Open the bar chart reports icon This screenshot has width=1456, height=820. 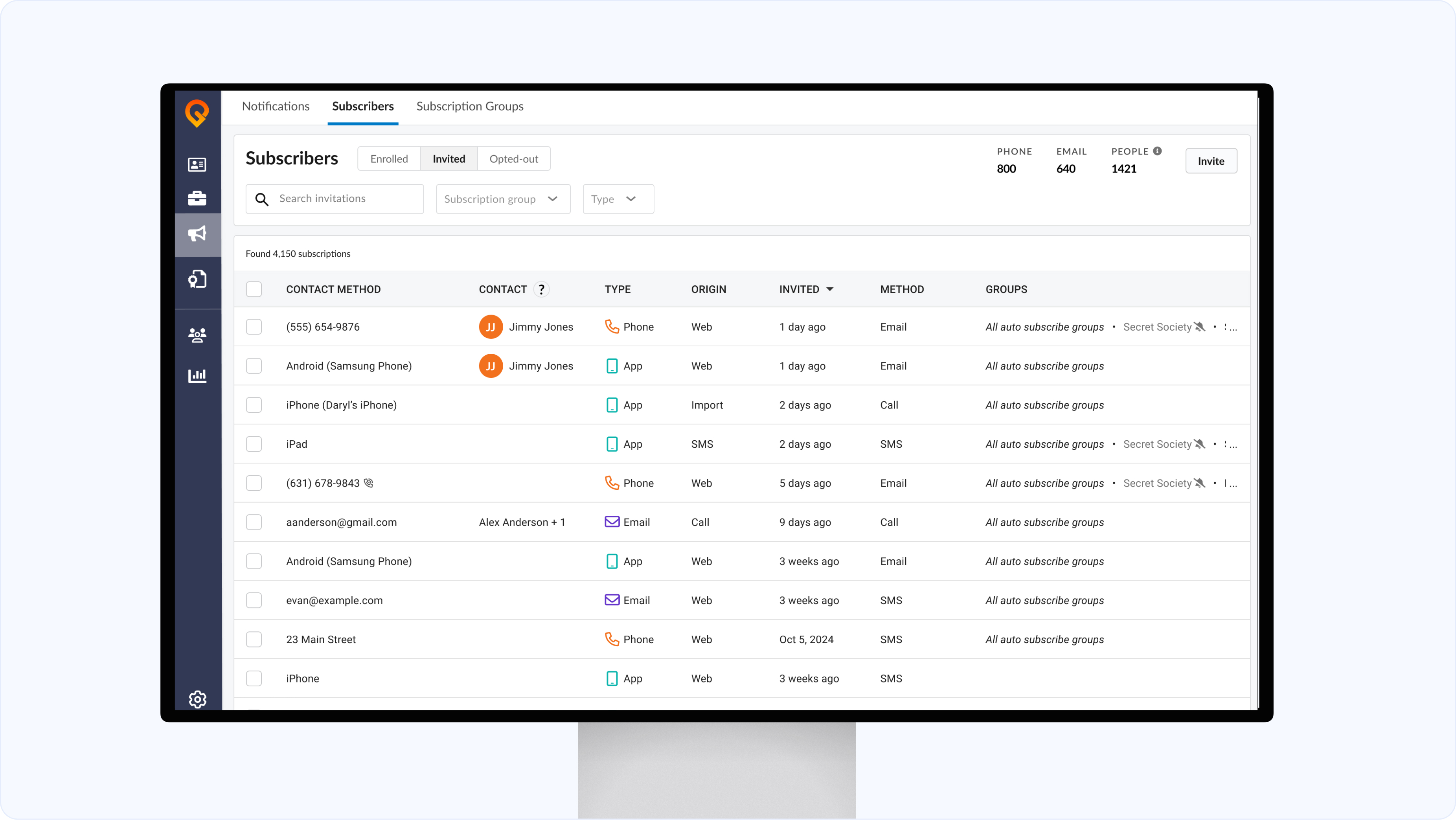coord(197,375)
